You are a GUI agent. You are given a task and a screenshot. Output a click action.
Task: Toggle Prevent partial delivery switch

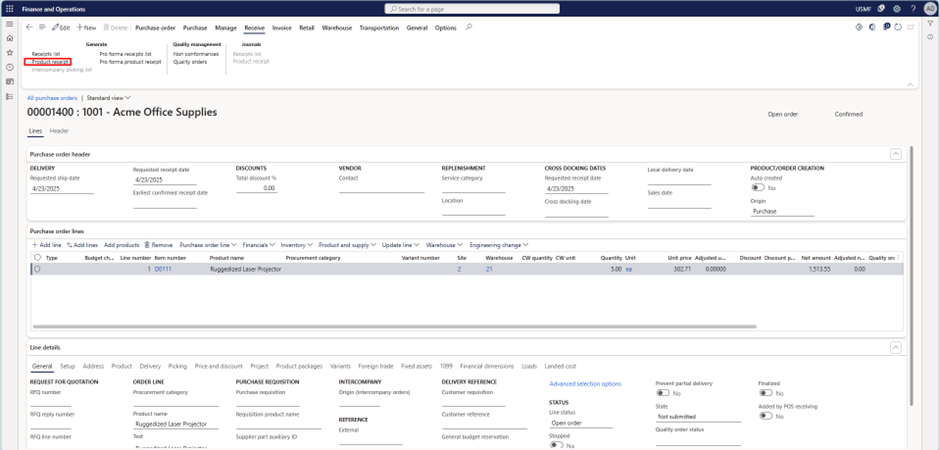(663, 394)
